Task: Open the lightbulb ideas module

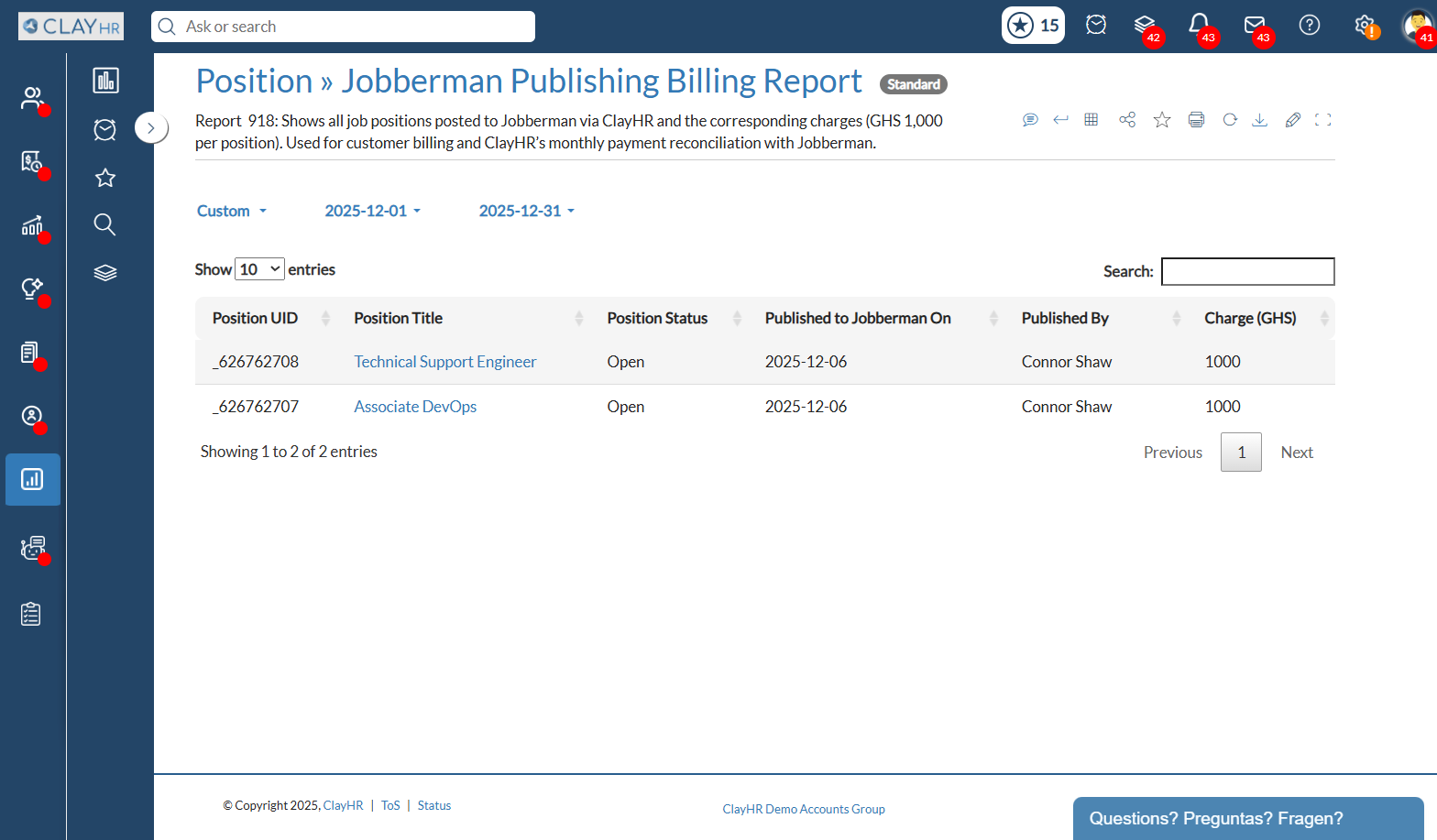Action: click(32, 289)
